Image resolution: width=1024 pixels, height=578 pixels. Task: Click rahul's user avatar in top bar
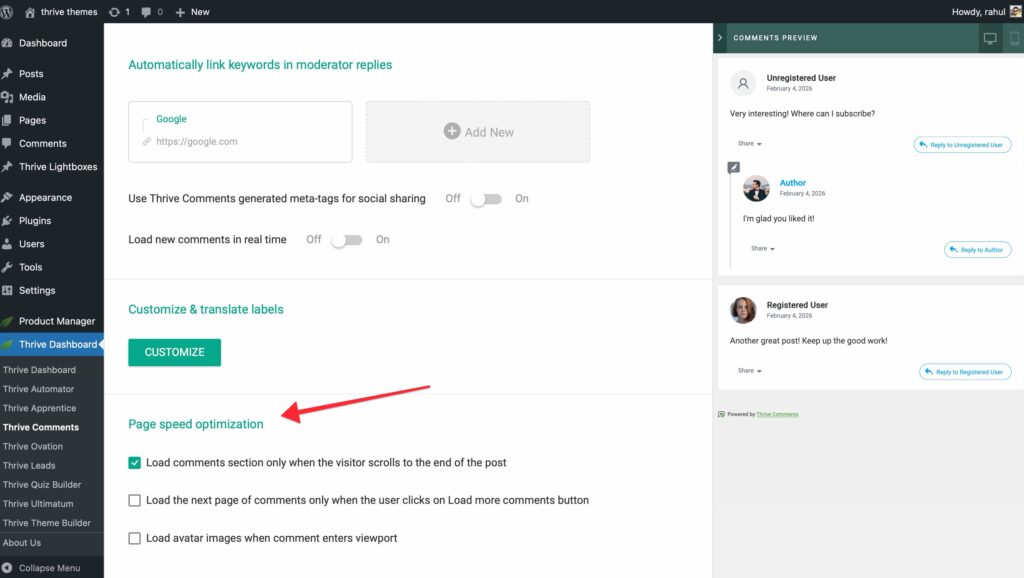[1014, 12]
